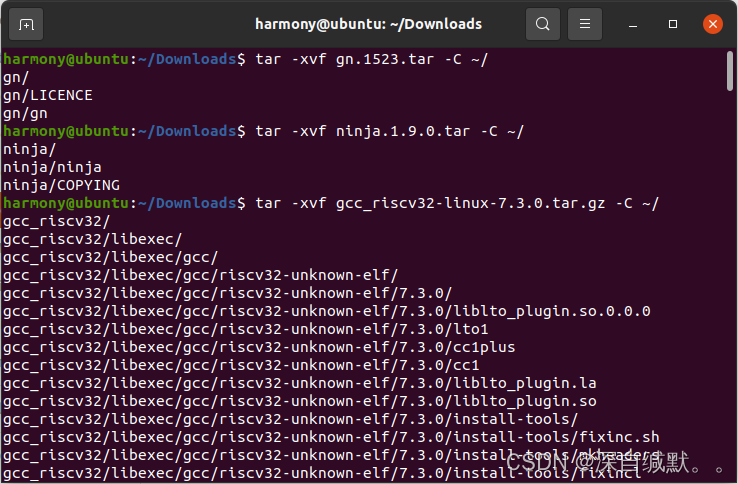Open a new terminal tab
Screen dimensions: 738x484
pos(26,24)
